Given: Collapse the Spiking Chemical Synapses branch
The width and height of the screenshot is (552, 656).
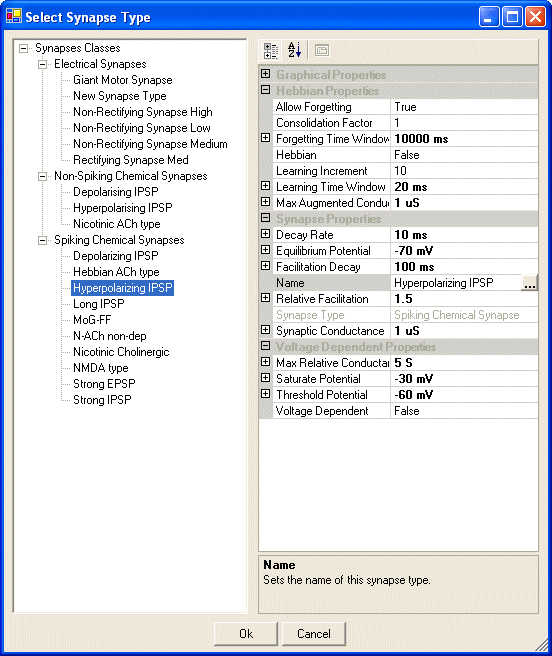Looking at the screenshot, I should click(x=42, y=241).
